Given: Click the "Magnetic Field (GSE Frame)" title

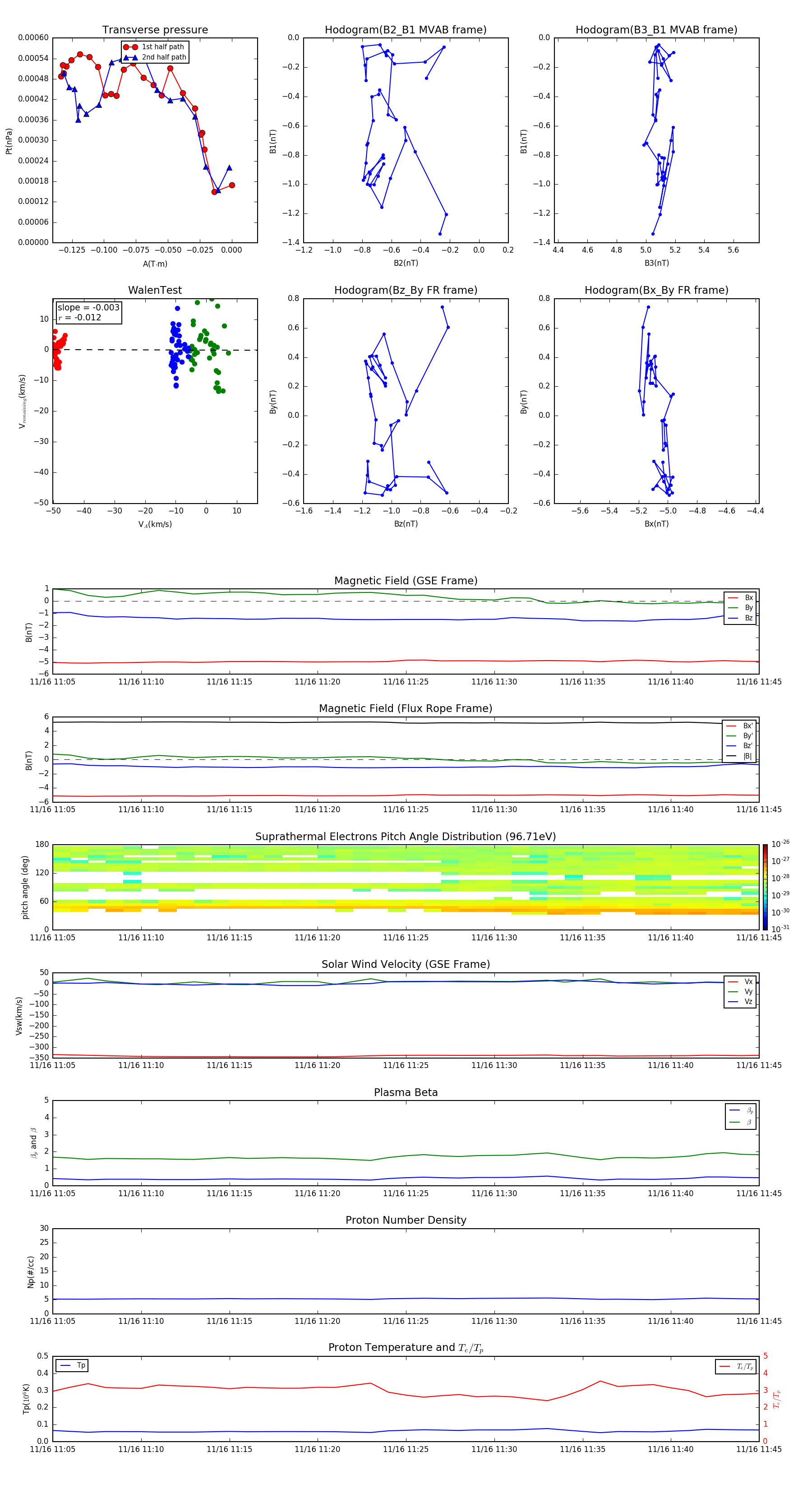Looking at the screenshot, I should click(x=406, y=581).
